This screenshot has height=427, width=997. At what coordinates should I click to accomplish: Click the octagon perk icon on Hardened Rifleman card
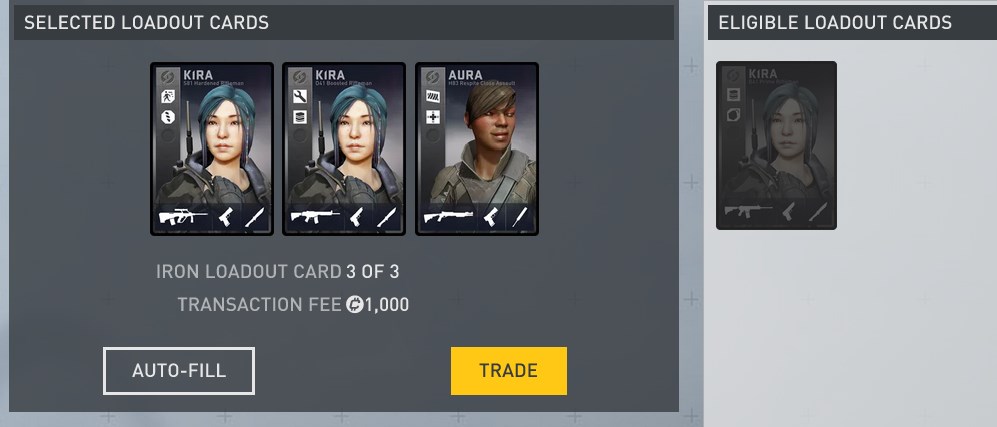[167, 117]
